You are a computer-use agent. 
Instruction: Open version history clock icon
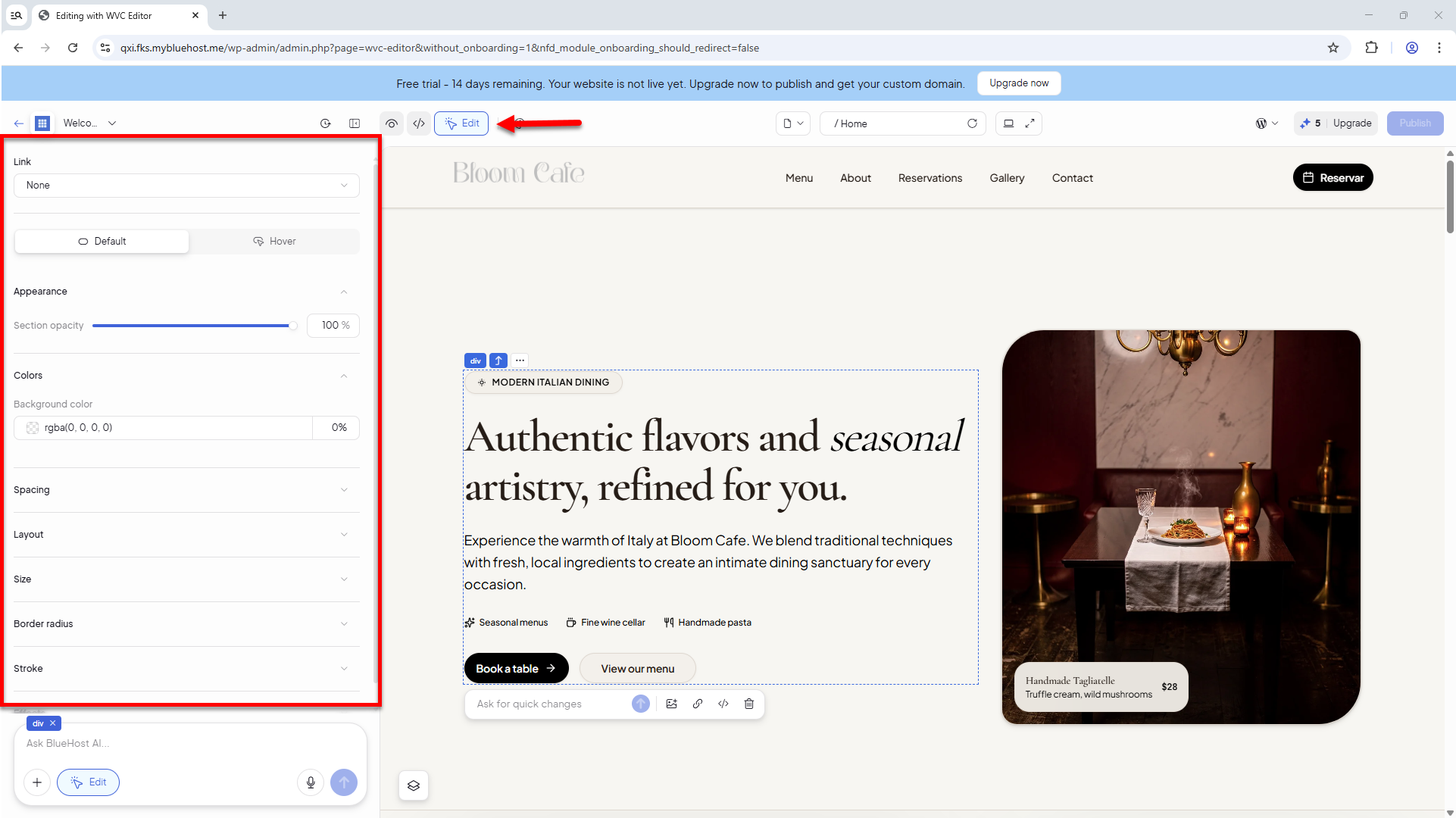(326, 123)
